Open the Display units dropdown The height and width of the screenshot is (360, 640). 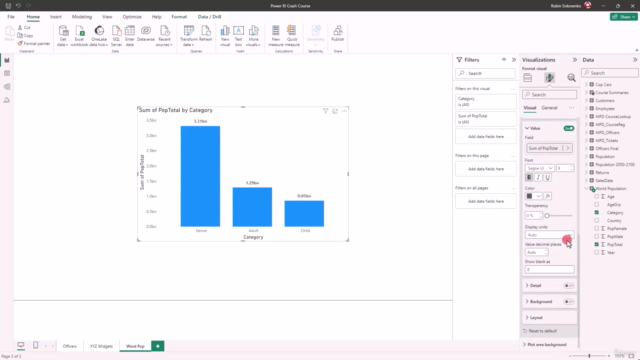click(549, 235)
